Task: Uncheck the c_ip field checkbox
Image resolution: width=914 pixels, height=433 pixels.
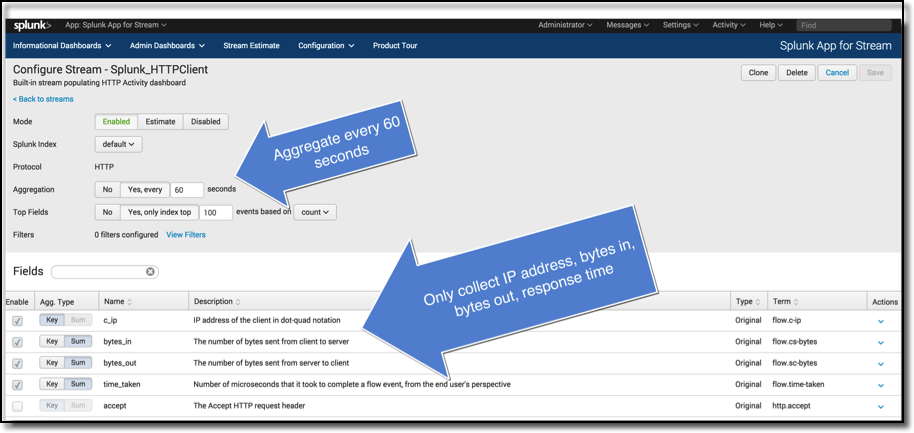Action: [x=17, y=321]
